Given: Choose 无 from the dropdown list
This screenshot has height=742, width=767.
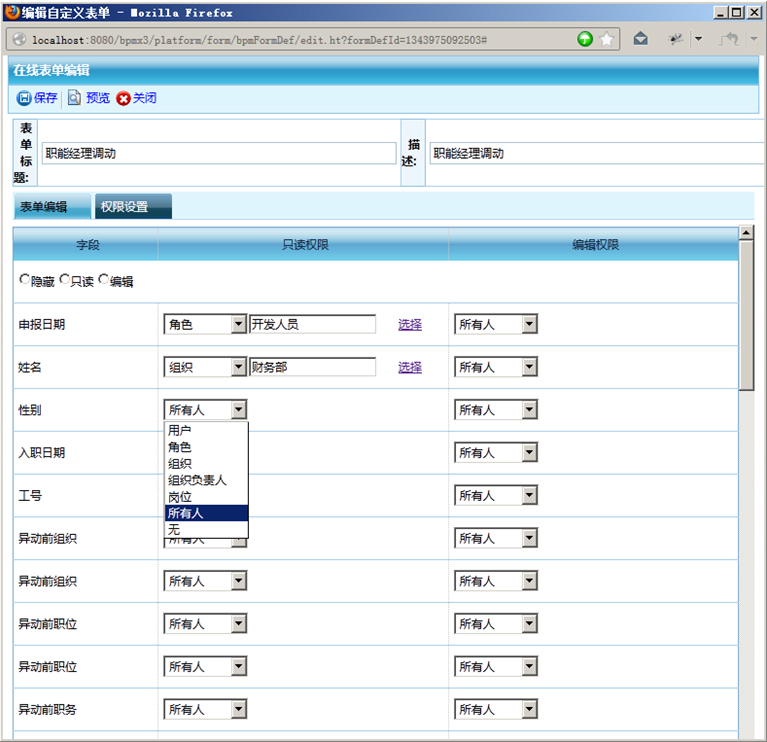Looking at the screenshot, I should [x=206, y=529].
